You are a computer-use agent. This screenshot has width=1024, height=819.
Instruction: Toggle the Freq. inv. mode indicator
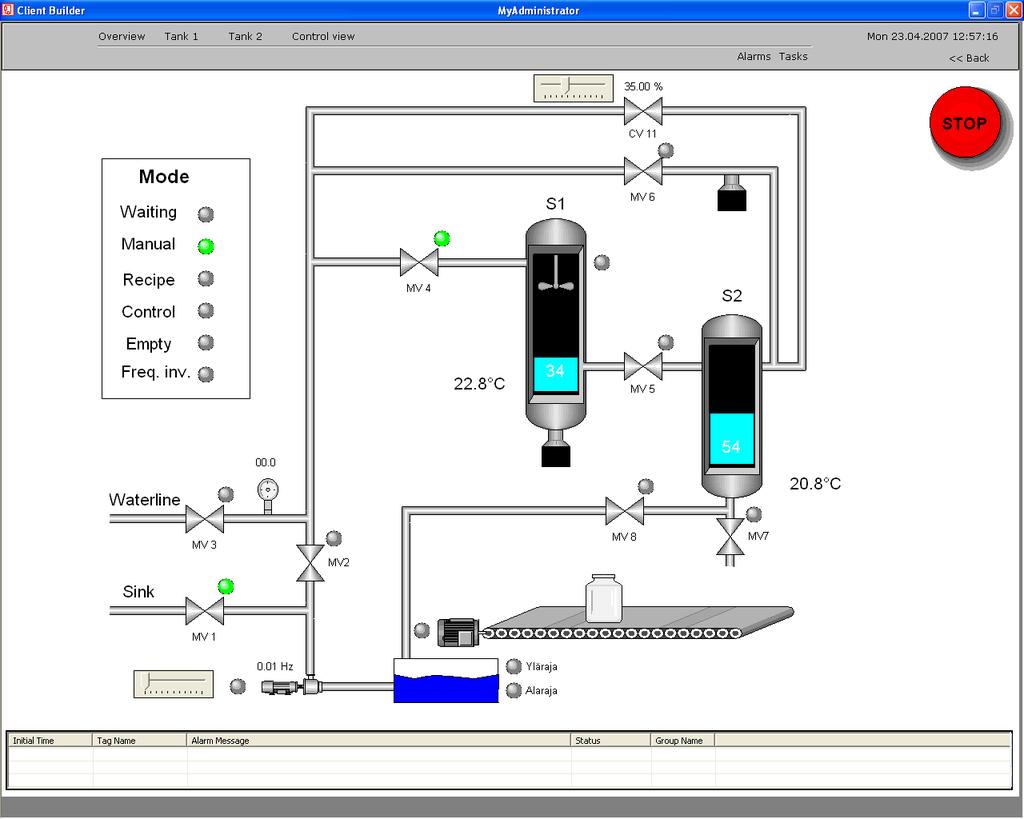tap(206, 374)
